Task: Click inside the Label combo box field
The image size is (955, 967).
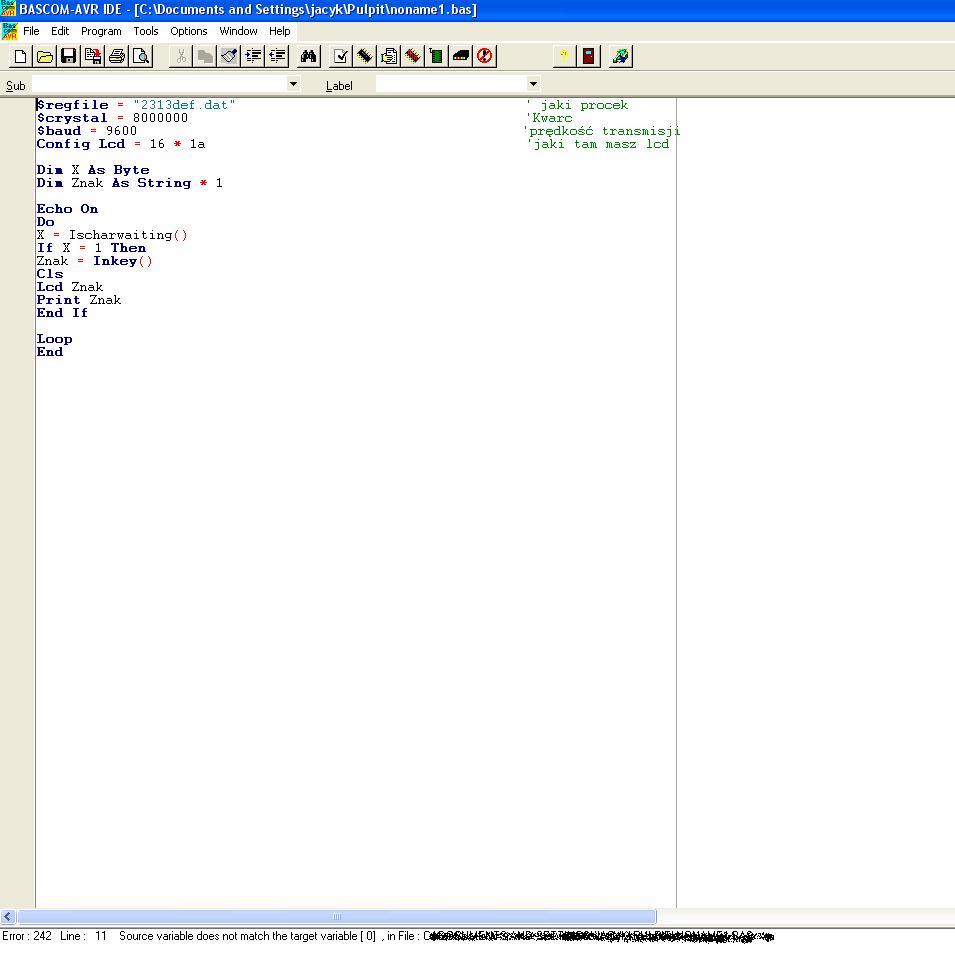Action: pyautogui.click(x=451, y=84)
